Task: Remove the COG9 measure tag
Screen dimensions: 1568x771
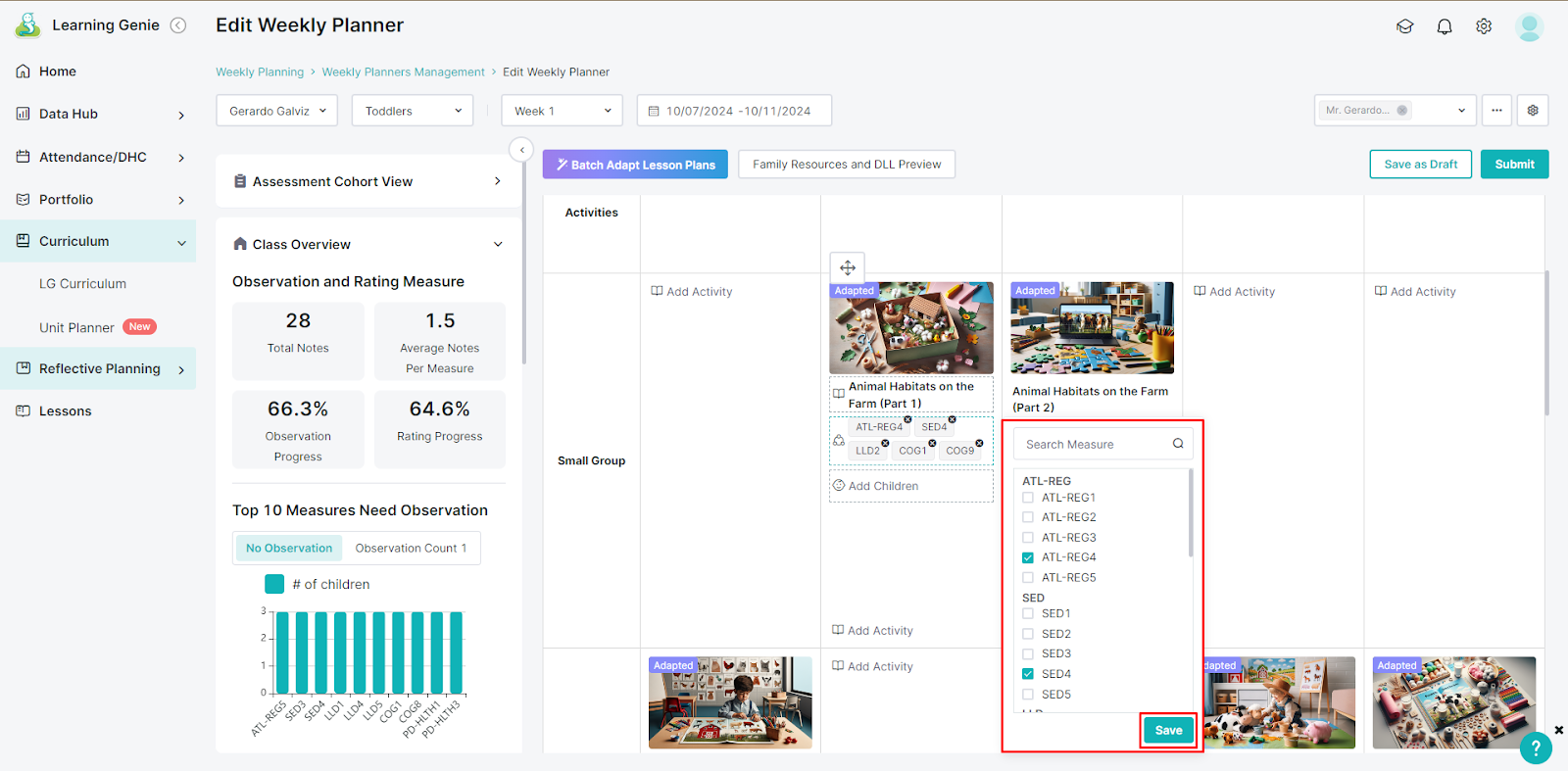Action: [979, 443]
